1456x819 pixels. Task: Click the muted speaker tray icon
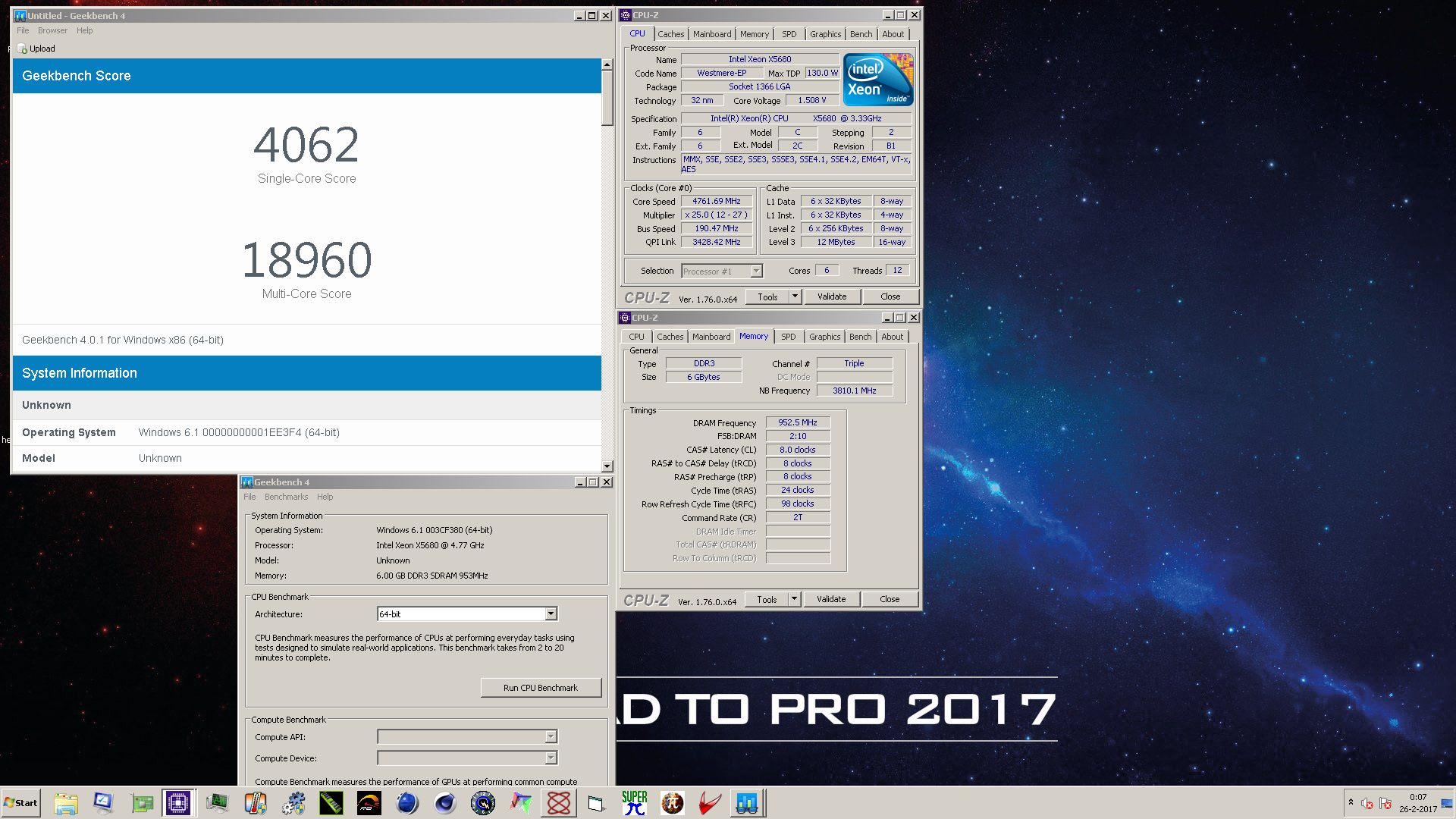click(x=1367, y=804)
